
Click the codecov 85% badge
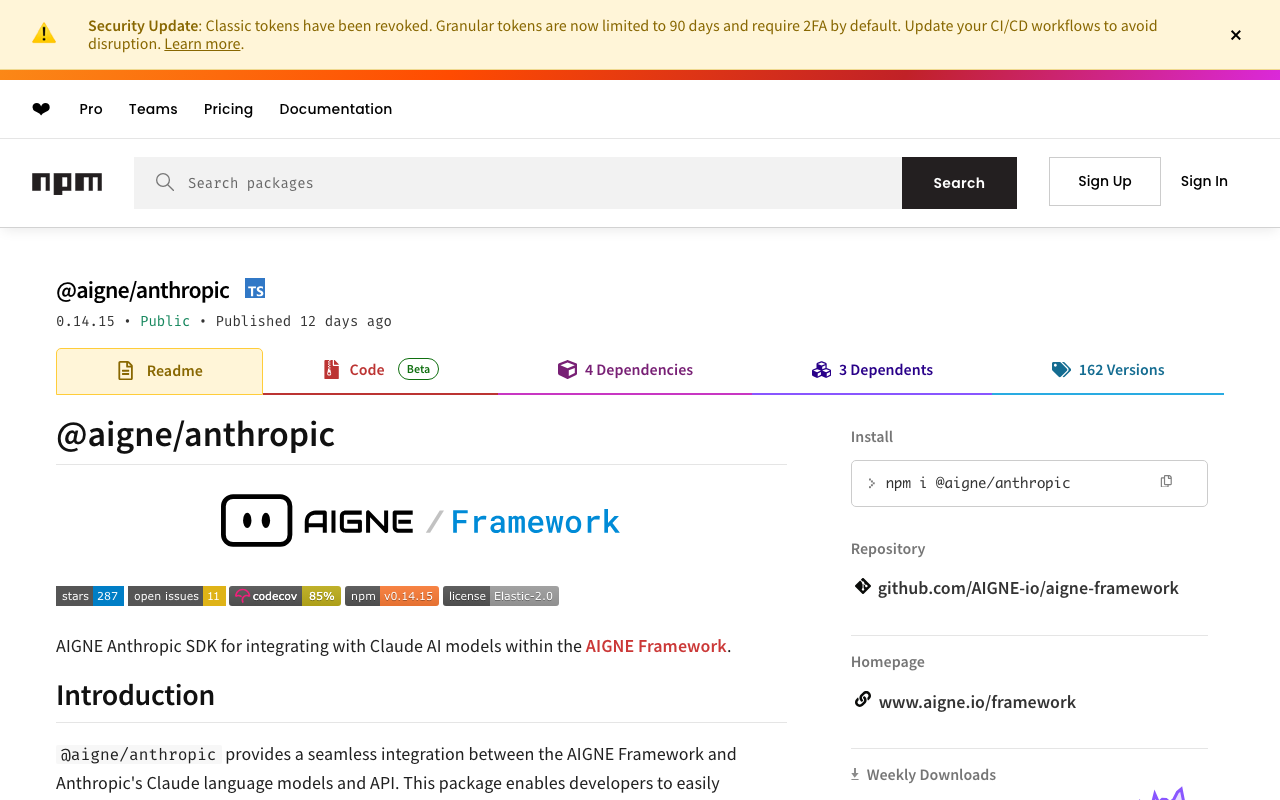coord(285,596)
